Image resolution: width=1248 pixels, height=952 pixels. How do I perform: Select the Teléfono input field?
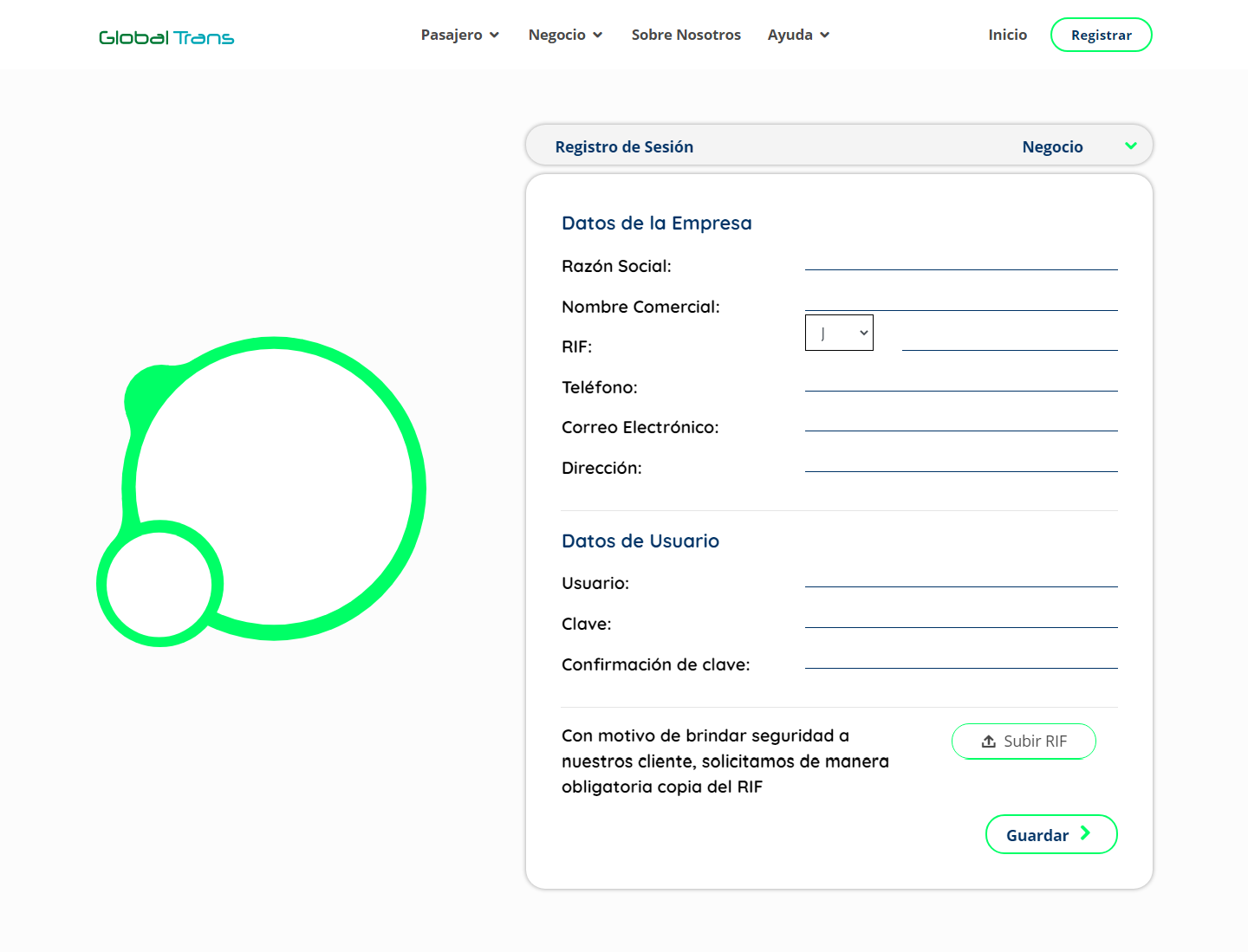960,381
